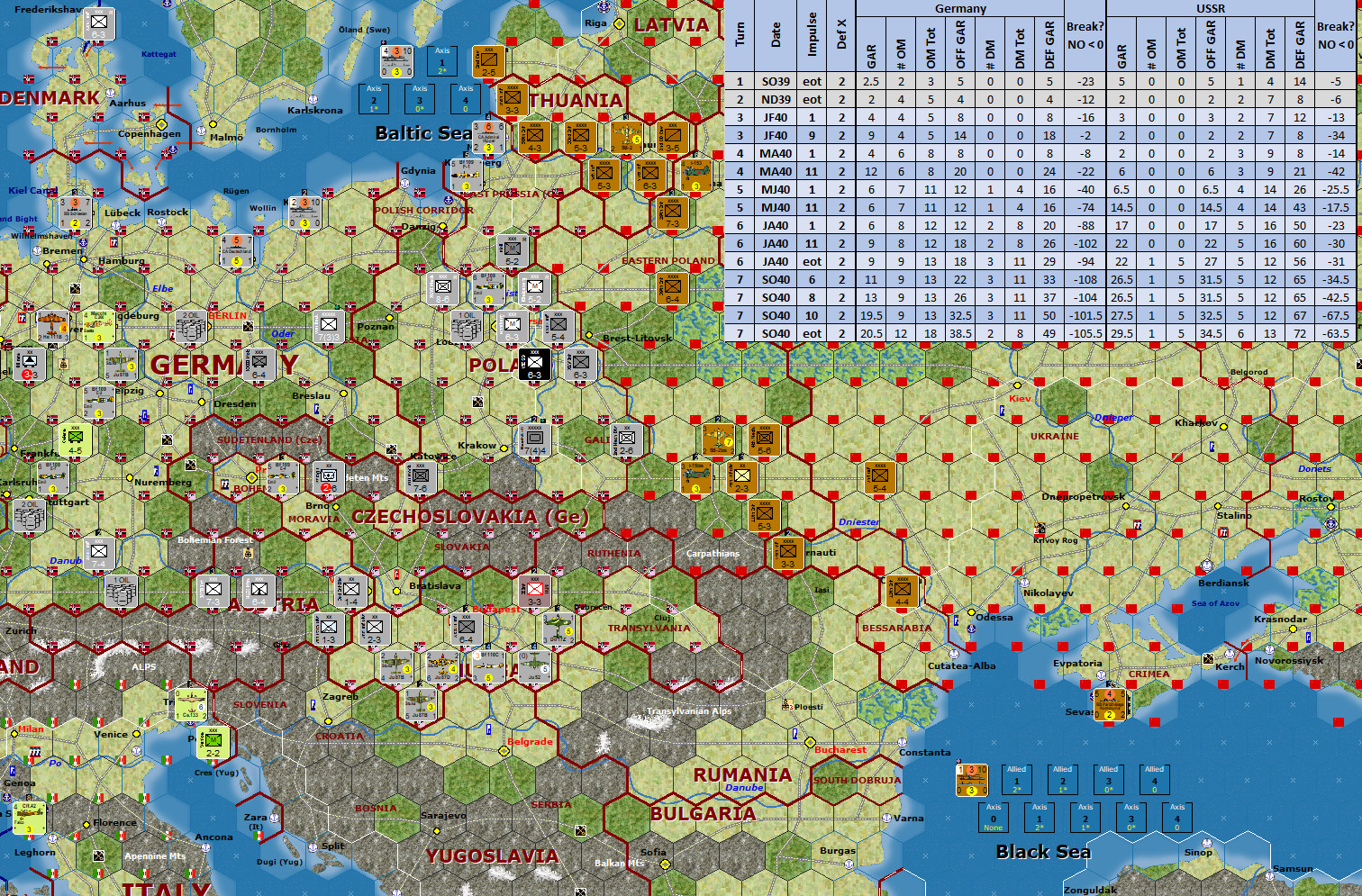The width and height of the screenshot is (1362, 896).
Task: Select the Baltic Sea naval counter next to Axis 1
Action: (x=396, y=61)
